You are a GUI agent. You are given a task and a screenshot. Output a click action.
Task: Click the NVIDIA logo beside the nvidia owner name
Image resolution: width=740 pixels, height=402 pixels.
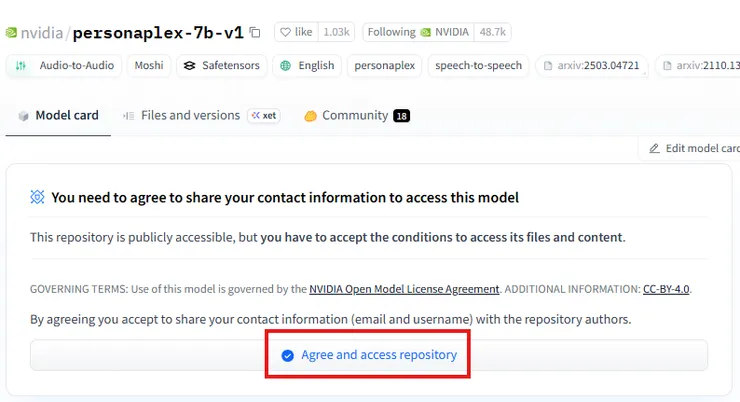click(11, 33)
